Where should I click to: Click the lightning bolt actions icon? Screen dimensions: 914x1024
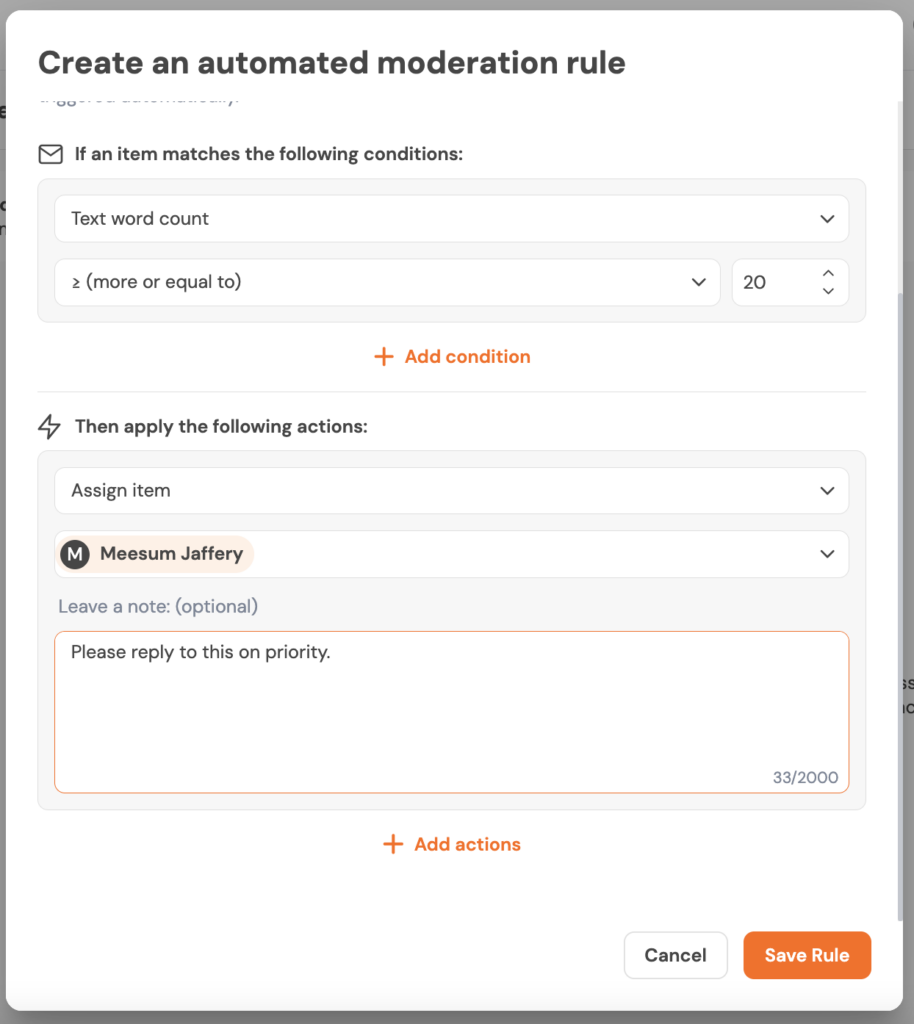[49, 427]
